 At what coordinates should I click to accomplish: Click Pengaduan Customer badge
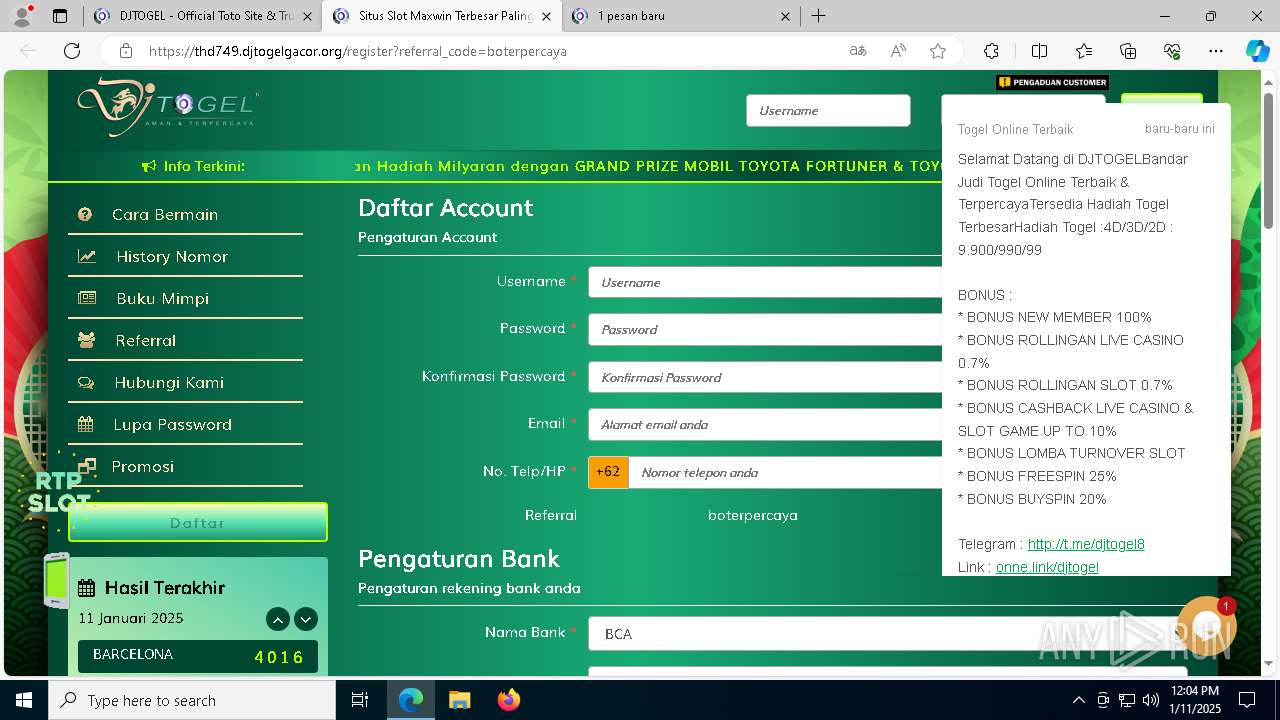(x=1052, y=82)
